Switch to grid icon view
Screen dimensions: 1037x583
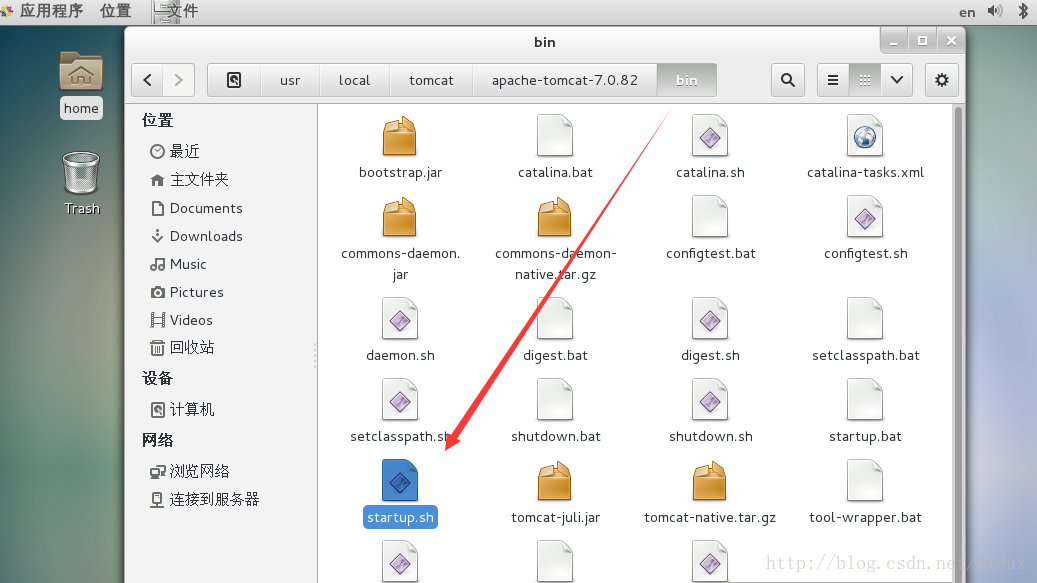coord(864,80)
